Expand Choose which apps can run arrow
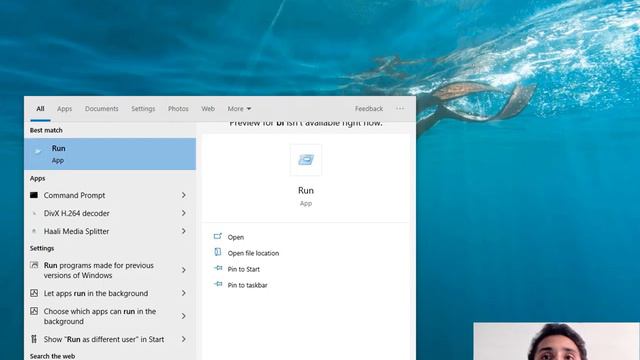This screenshot has height=360, width=640. (184, 316)
